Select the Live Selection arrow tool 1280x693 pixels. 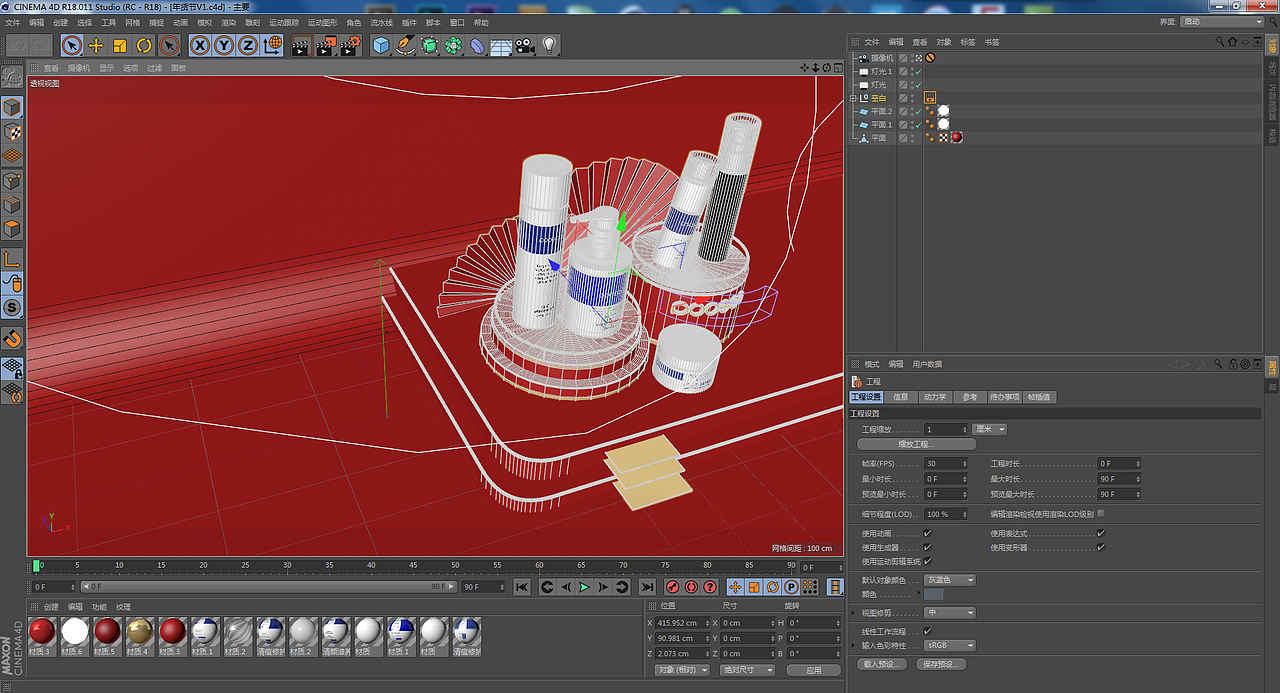(72, 45)
